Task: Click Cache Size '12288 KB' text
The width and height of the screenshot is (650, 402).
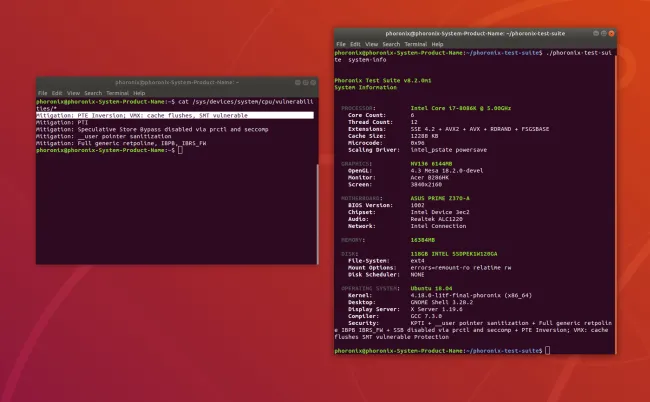Action: 424,136
